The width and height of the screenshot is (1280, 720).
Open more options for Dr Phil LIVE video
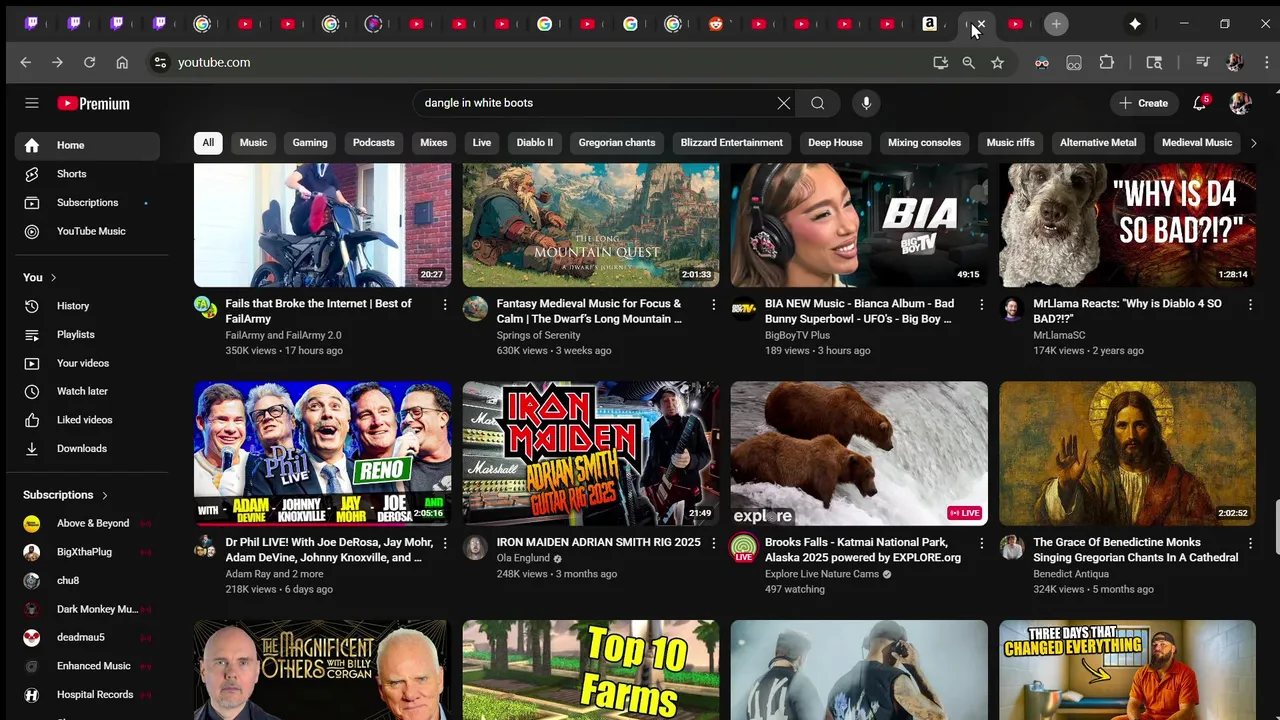pos(445,543)
